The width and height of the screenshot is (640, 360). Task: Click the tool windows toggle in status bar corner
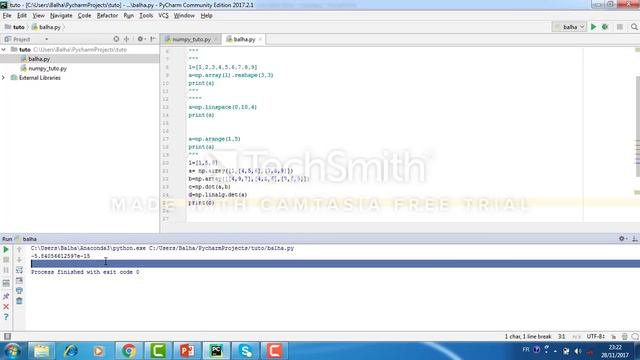pyautogui.click(x=7, y=336)
